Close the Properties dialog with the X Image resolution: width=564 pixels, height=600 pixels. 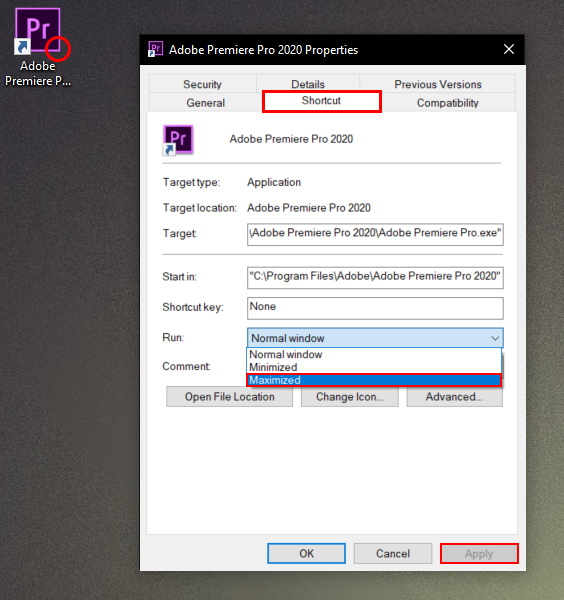[509, 49]
